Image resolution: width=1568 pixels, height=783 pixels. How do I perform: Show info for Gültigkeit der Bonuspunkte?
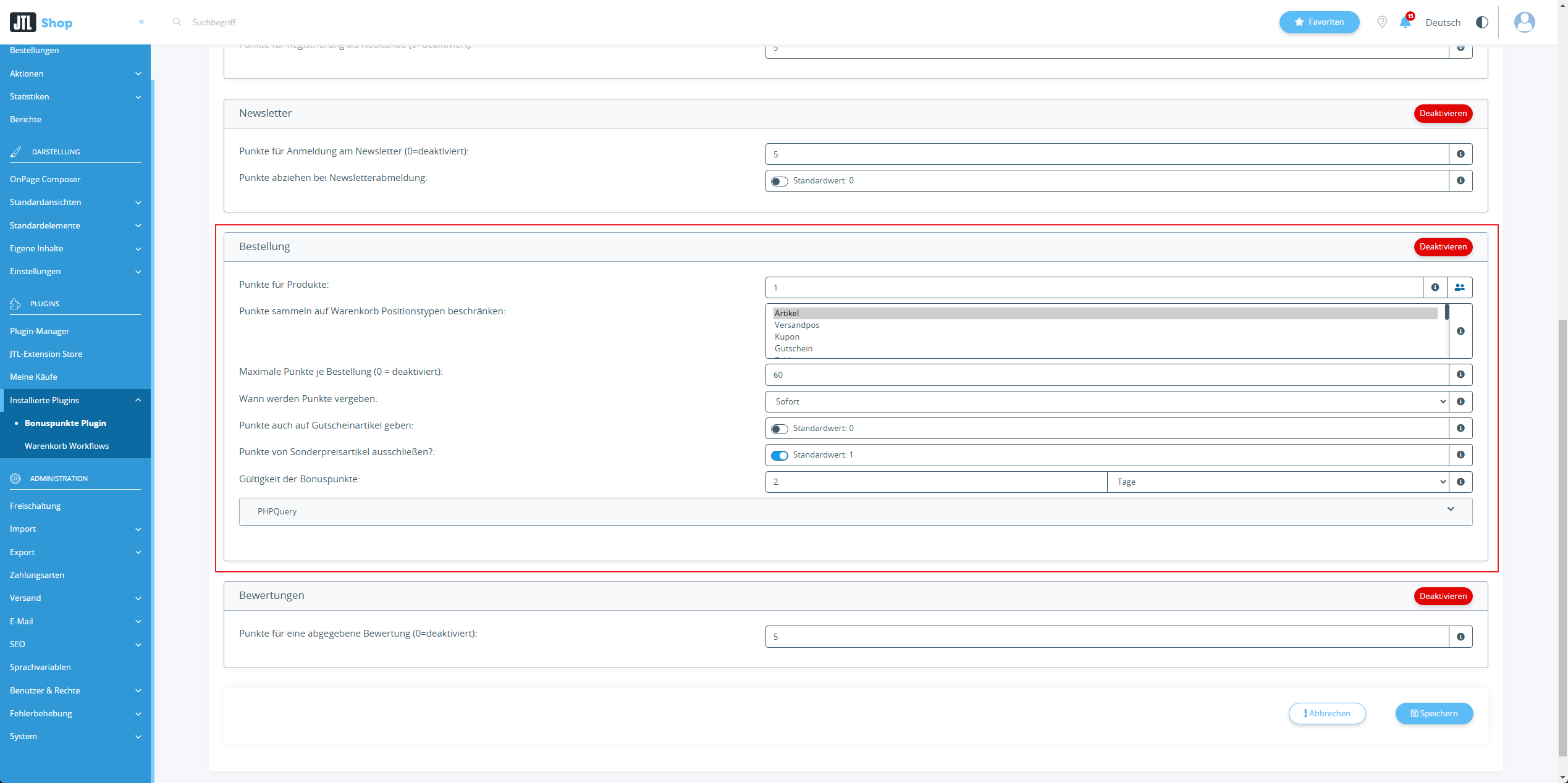[x=1461, y=482]
